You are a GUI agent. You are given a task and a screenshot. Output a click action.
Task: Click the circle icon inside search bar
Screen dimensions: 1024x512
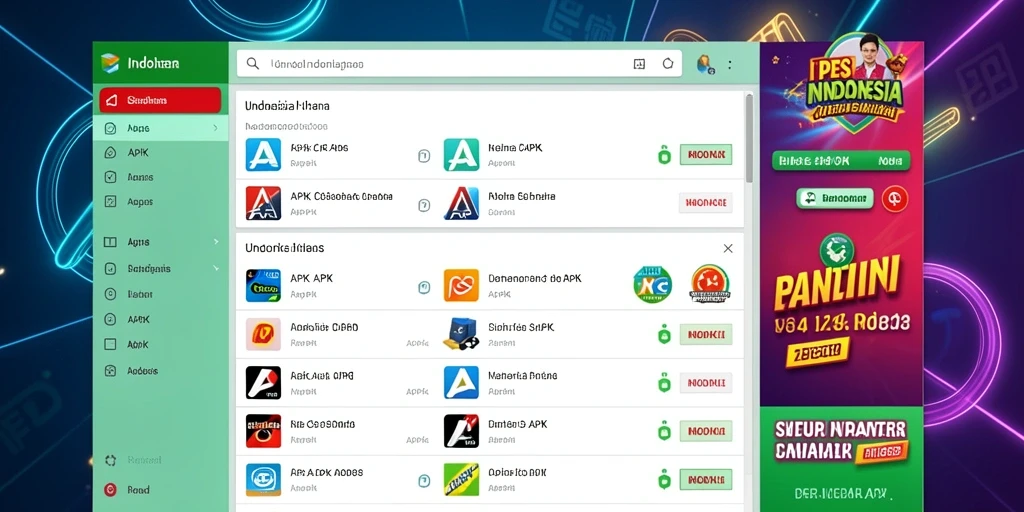667,64
